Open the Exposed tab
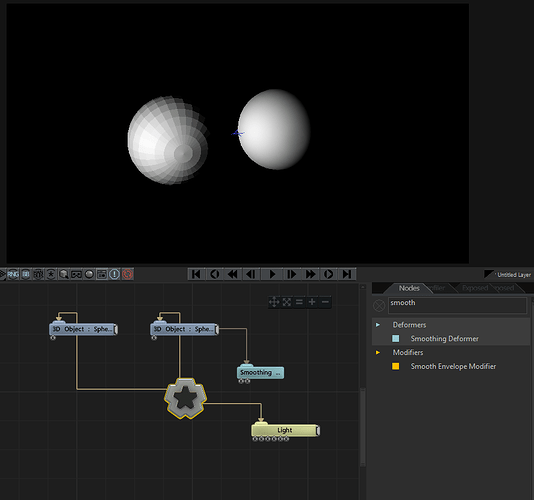This screenshot has width=534, height=500. click(x=475, y=288)
